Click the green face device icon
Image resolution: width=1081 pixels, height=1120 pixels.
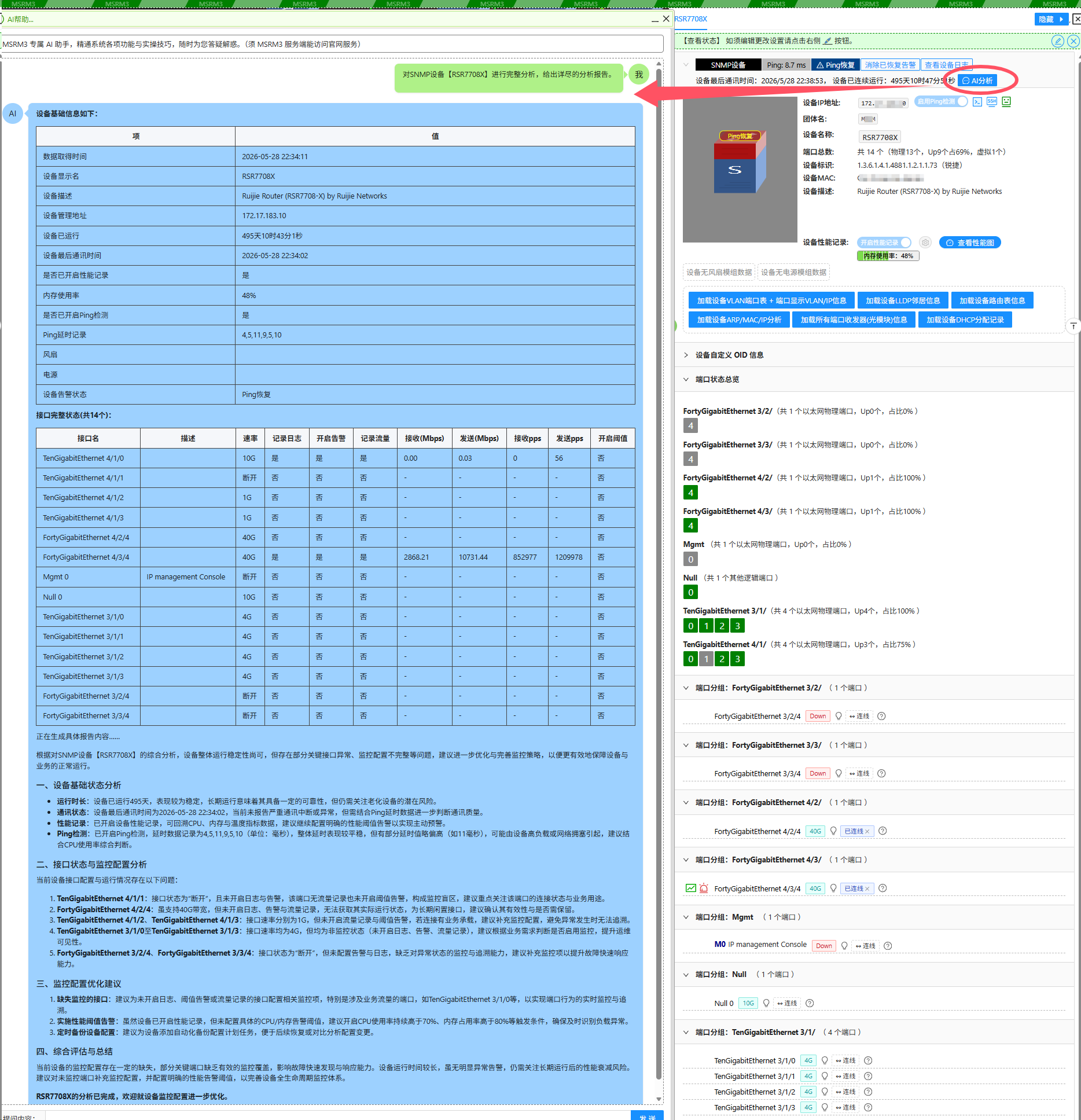pyautogui.click(x=1006, y=102)
